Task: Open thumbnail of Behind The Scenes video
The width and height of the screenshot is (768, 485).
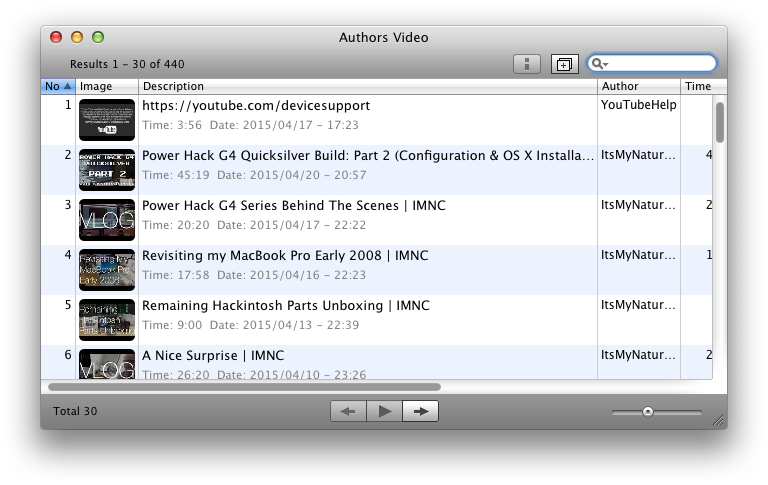Action: 107,220
